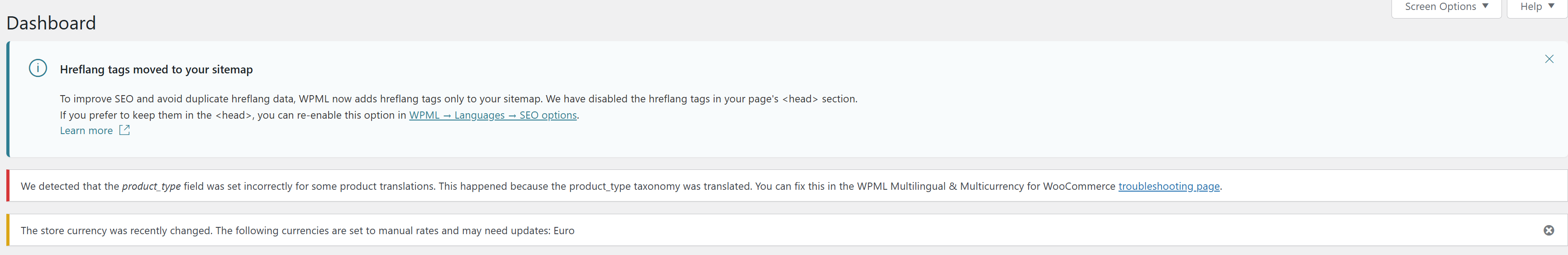
Task: Click the 'We detected that the' error text
Action: pos(70,186)
